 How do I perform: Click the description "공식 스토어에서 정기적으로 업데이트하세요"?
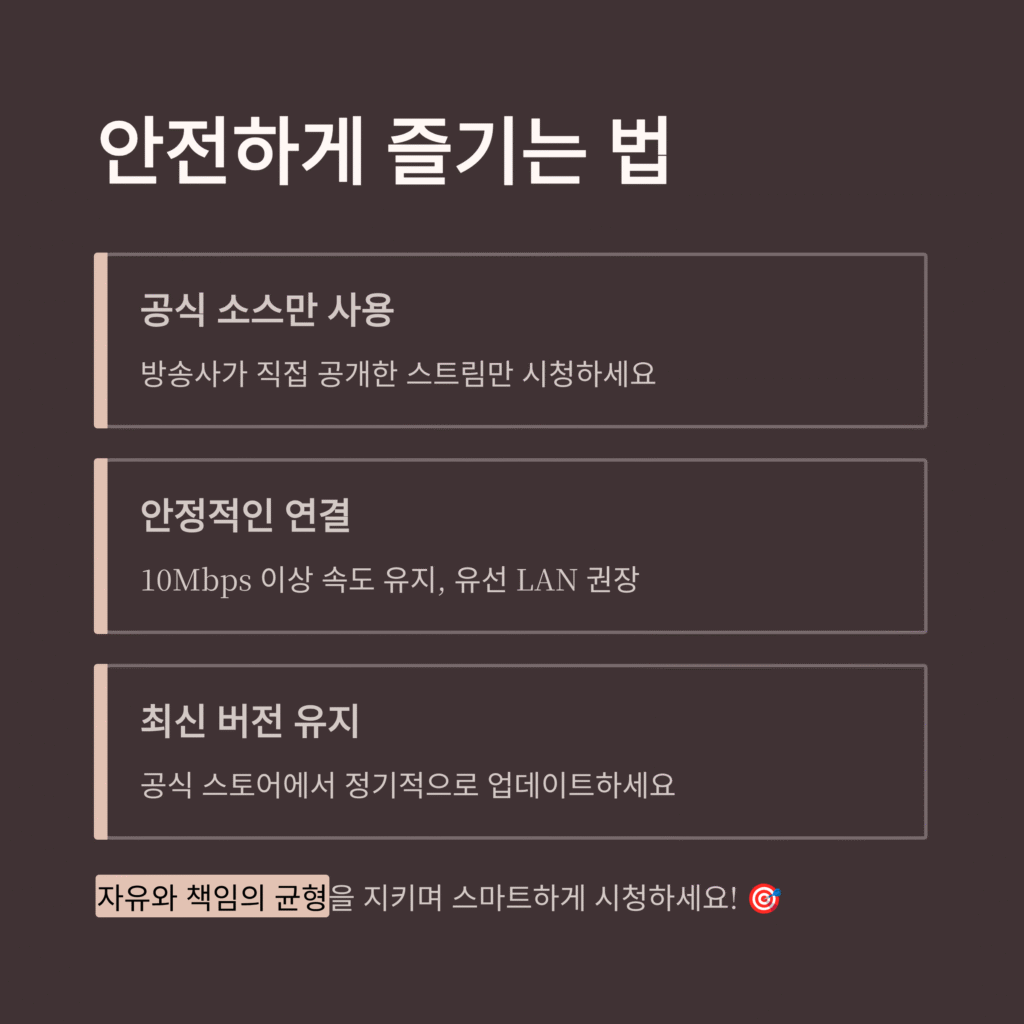pyautogui.click(x=408, y=784)
